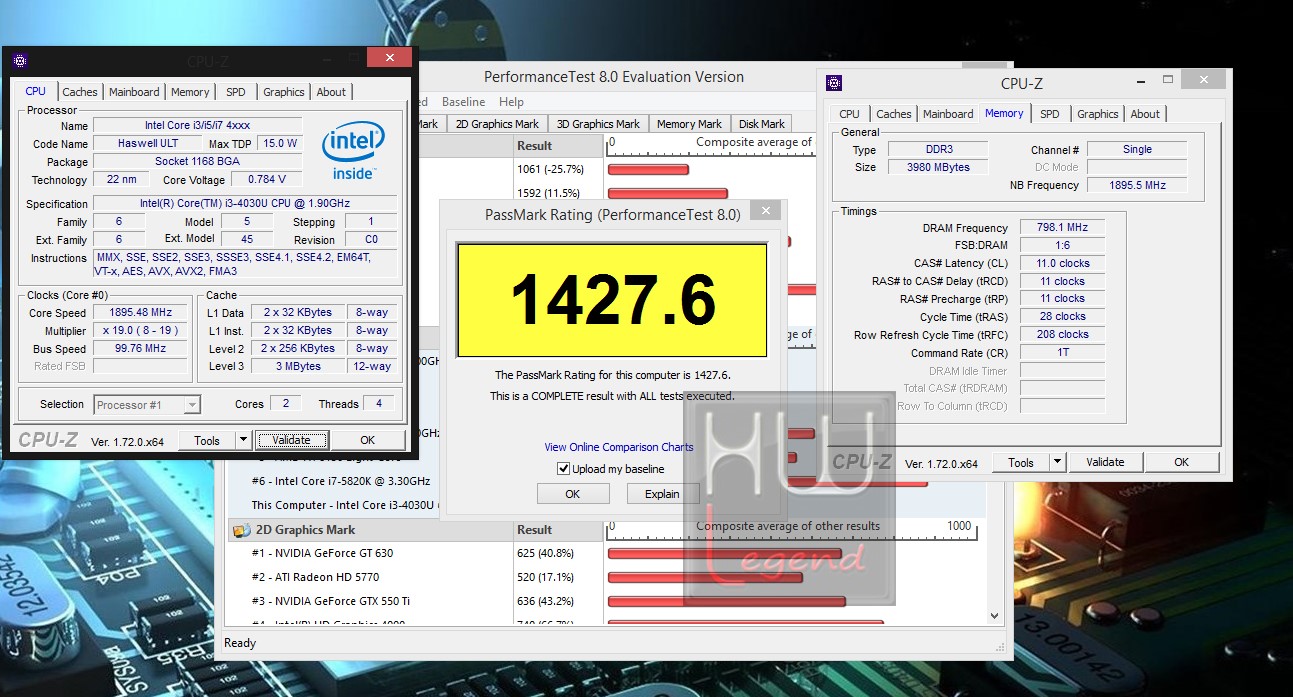Open the Help menu in PerformanceTest
Image resolution: width=1293 pixels, height=697 pixels.
click(511, 102)
